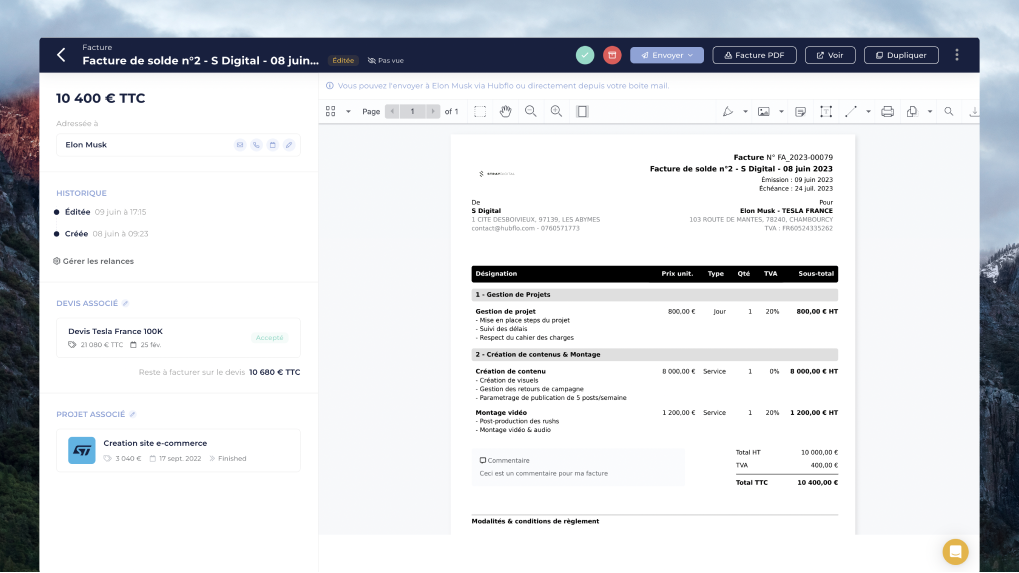Click the red archive icon button
Viewport: 1019px width, 573px height.
(612, 55)
